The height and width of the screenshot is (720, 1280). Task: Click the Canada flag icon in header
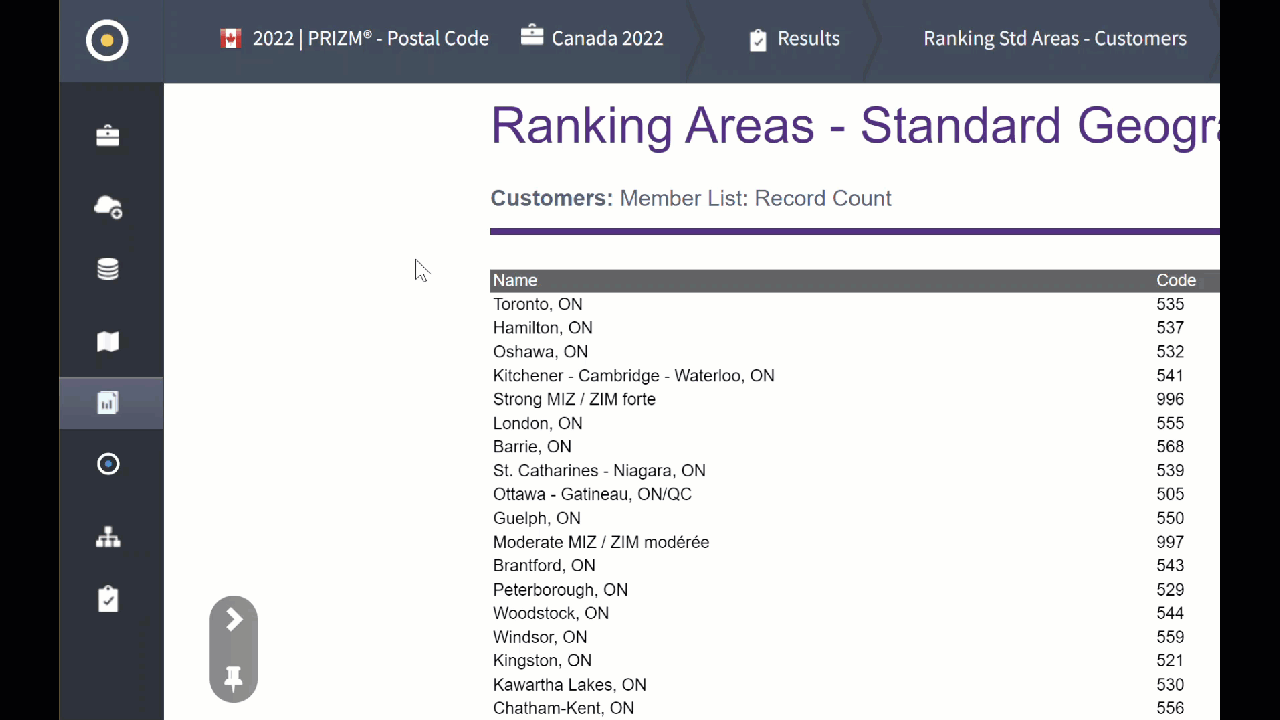tap(231, 39)
